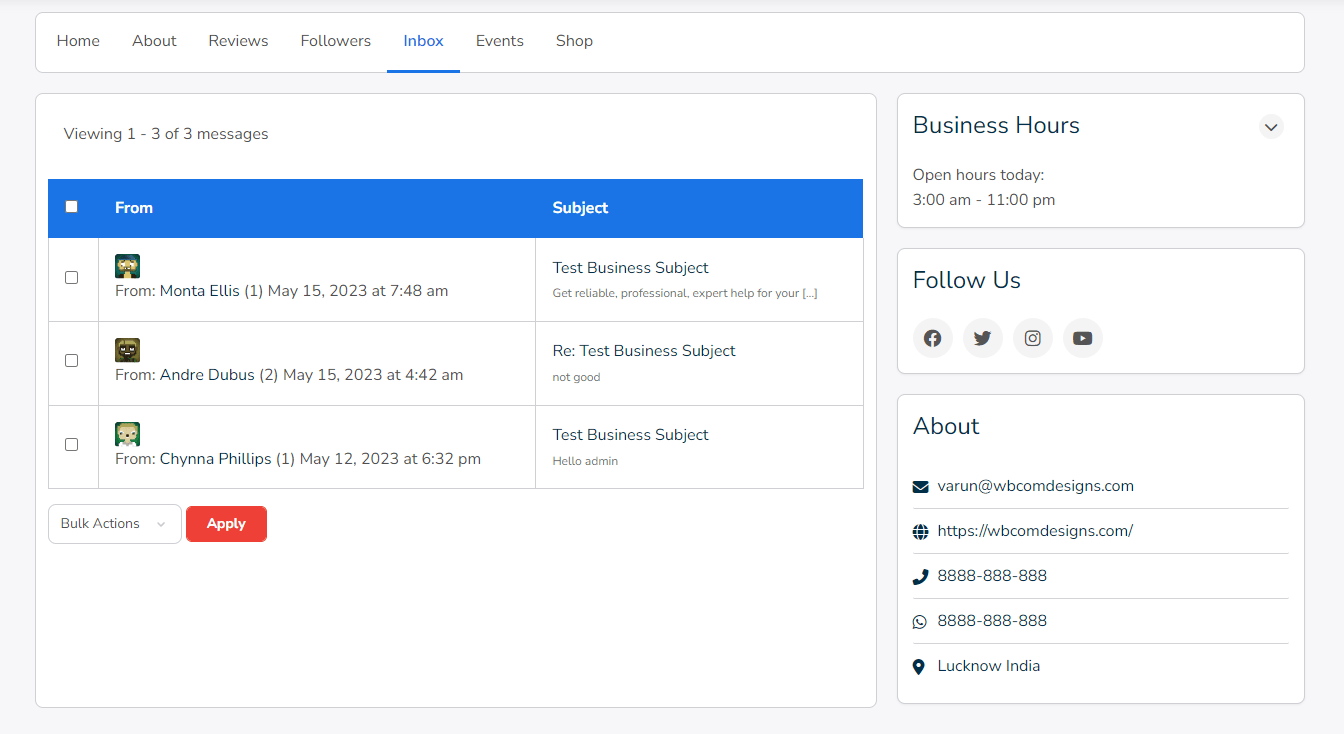Click Chynna Phillips's avatar image
1344x734 pixels.
point(127,434)
